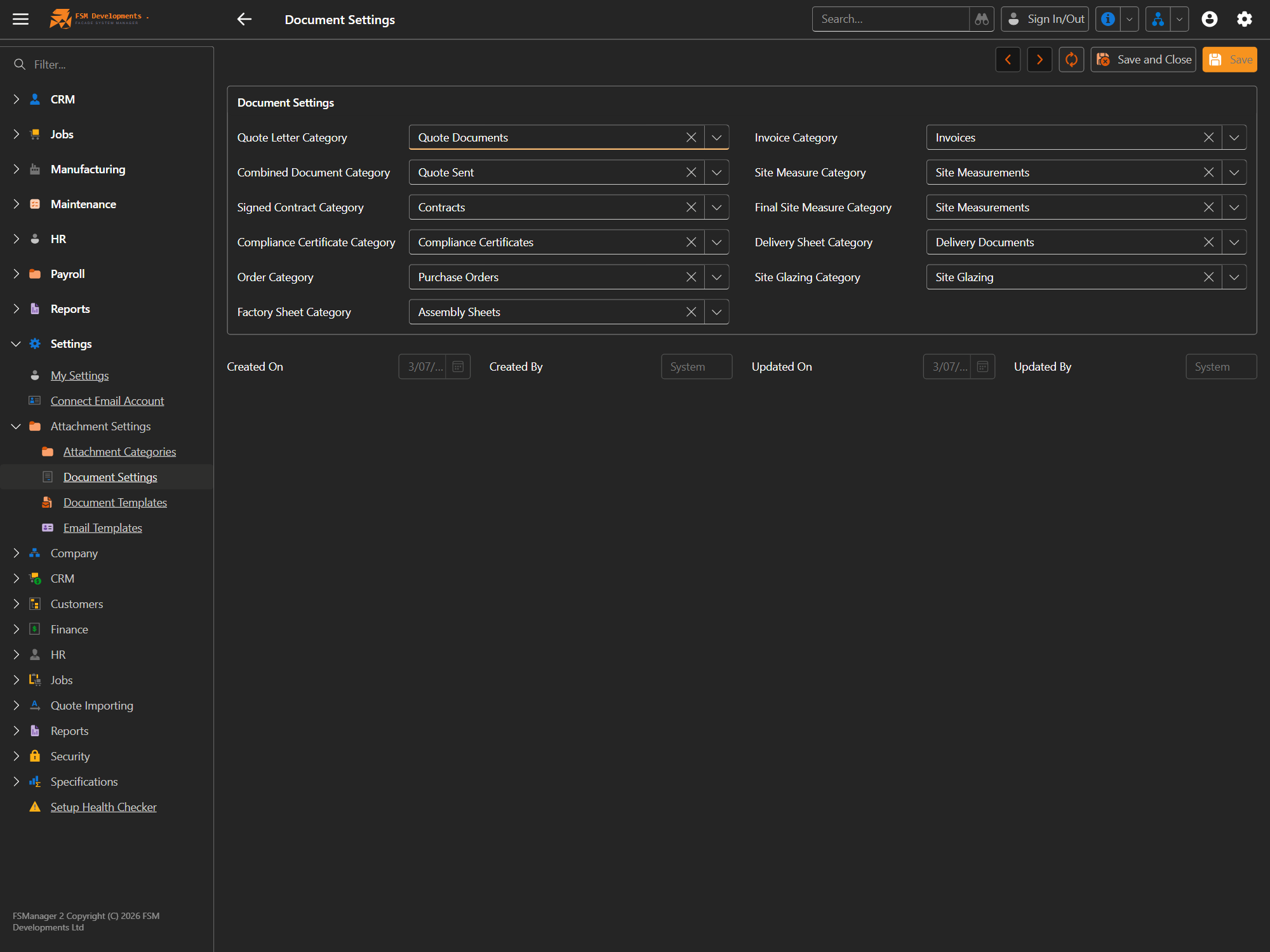
Task: Clear the Combined Document Category value
Action: coord(691,173)
